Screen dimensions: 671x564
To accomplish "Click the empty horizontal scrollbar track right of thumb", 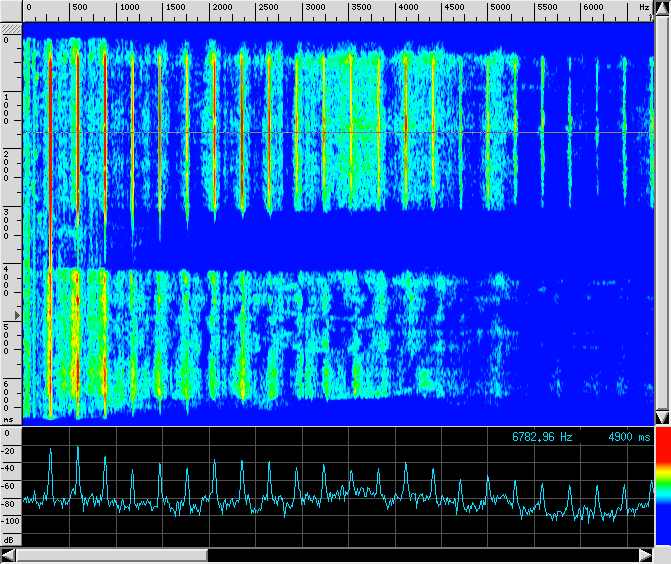I will click(x=420, y=555).
